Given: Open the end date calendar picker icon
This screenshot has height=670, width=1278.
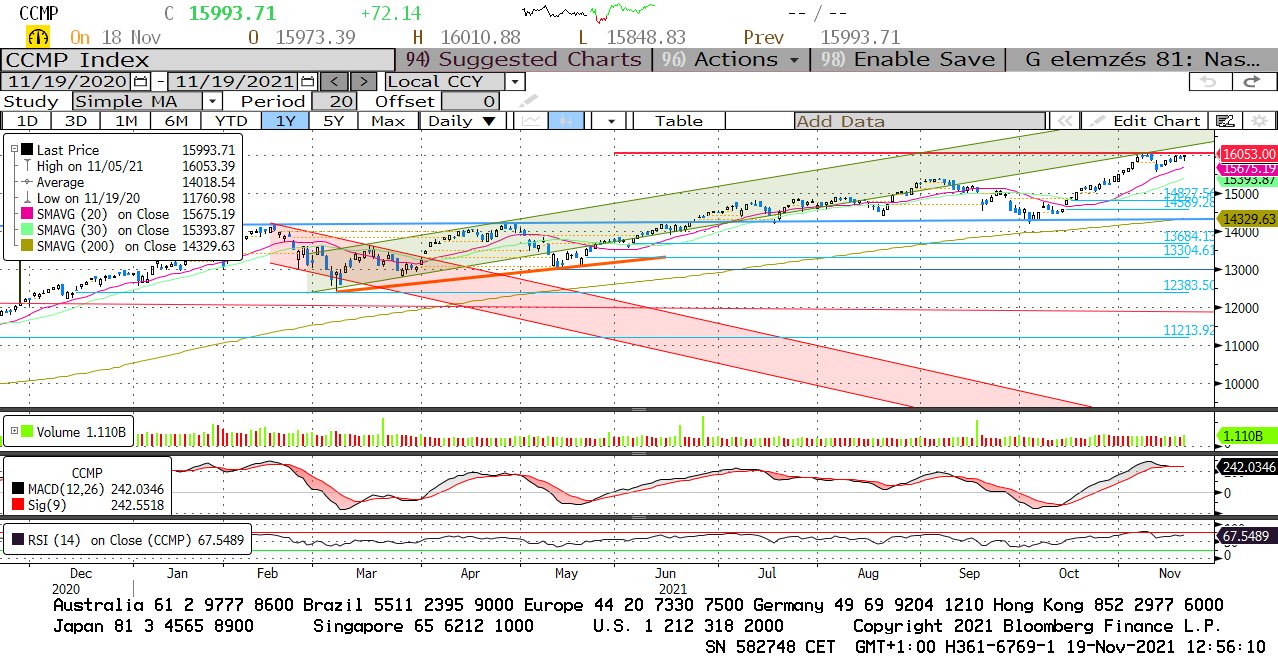Looking at the screenshot, I should click(x=308, y=81).
